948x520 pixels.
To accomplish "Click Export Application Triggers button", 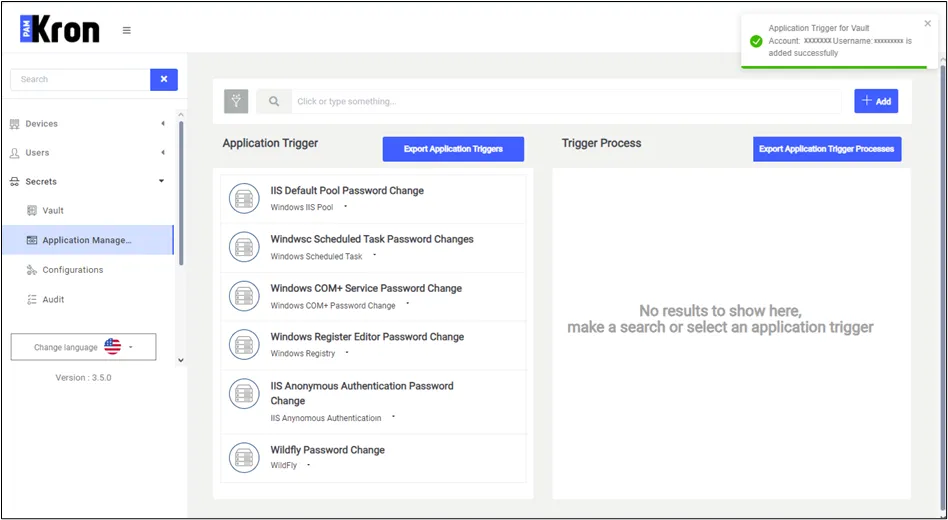I will 453,149.
